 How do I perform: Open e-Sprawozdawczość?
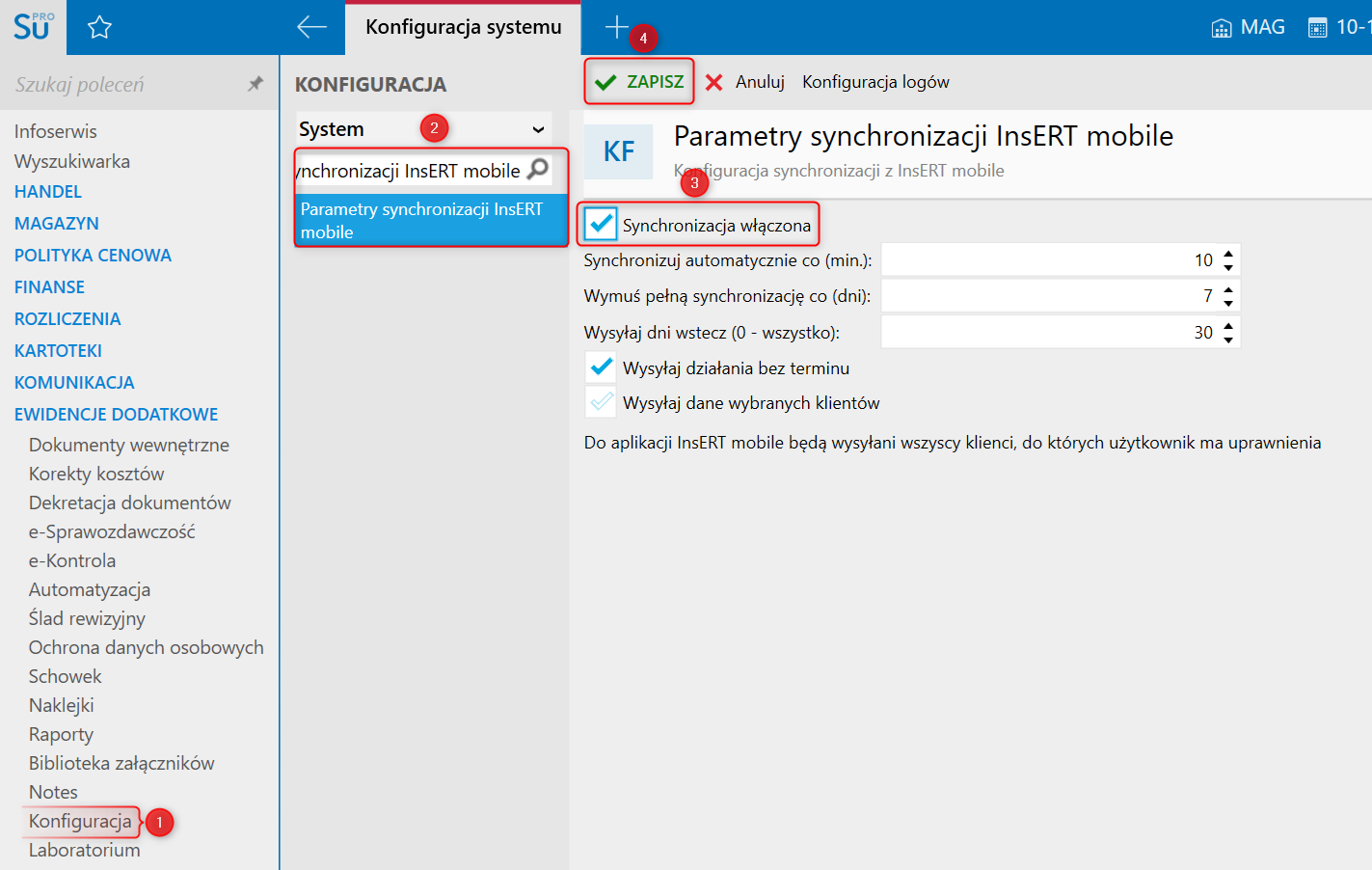pyautogui.click(x=112, y=531)
